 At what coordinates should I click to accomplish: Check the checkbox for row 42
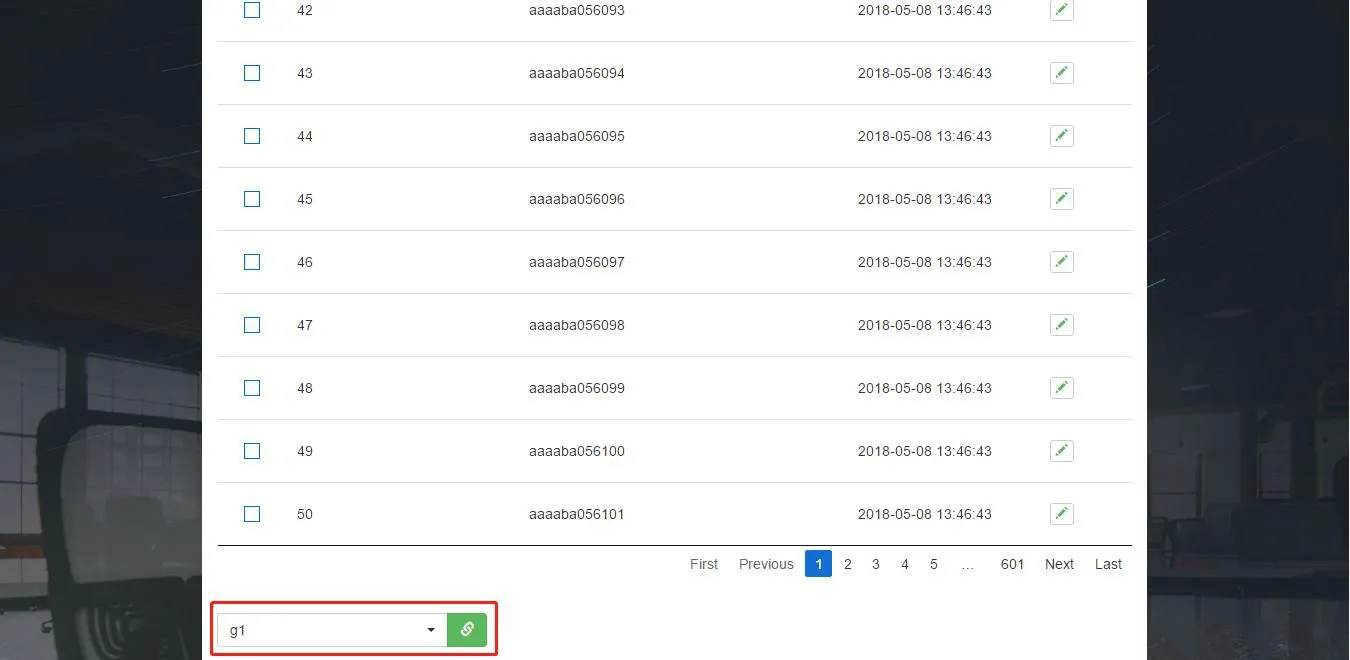(x=251, y=10)
